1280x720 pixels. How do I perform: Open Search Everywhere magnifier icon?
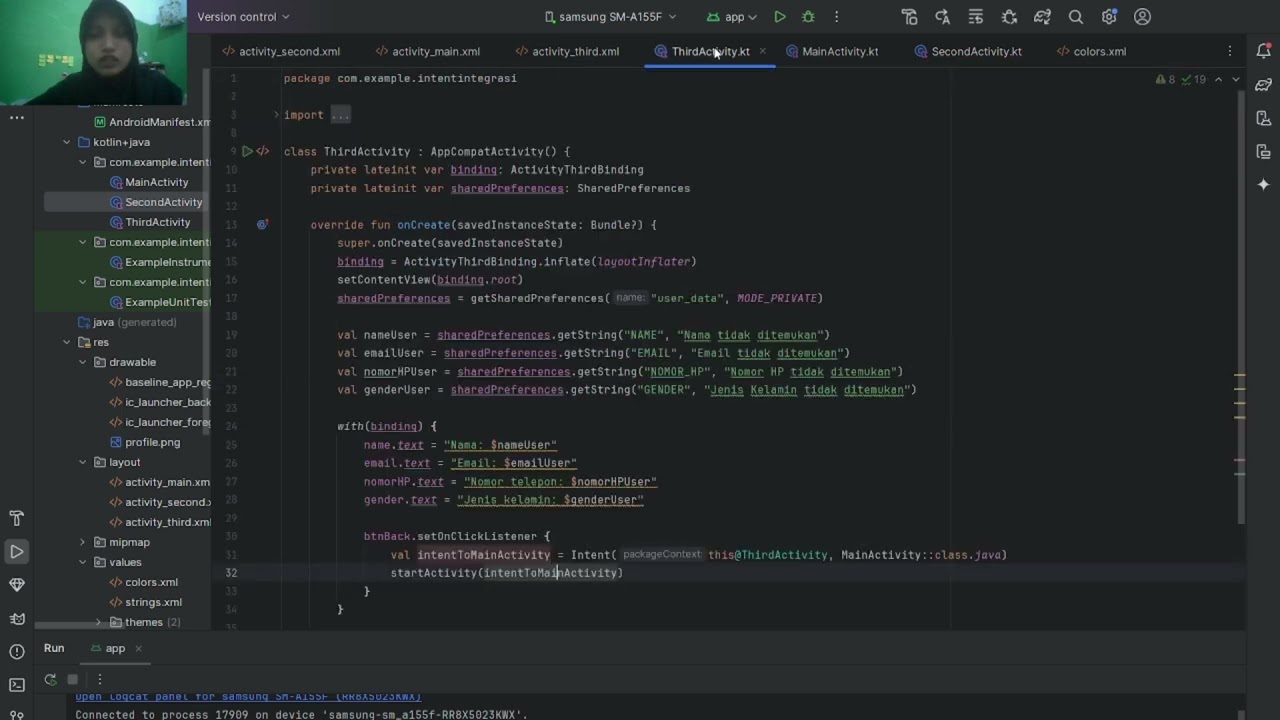tap(1076, 17)
